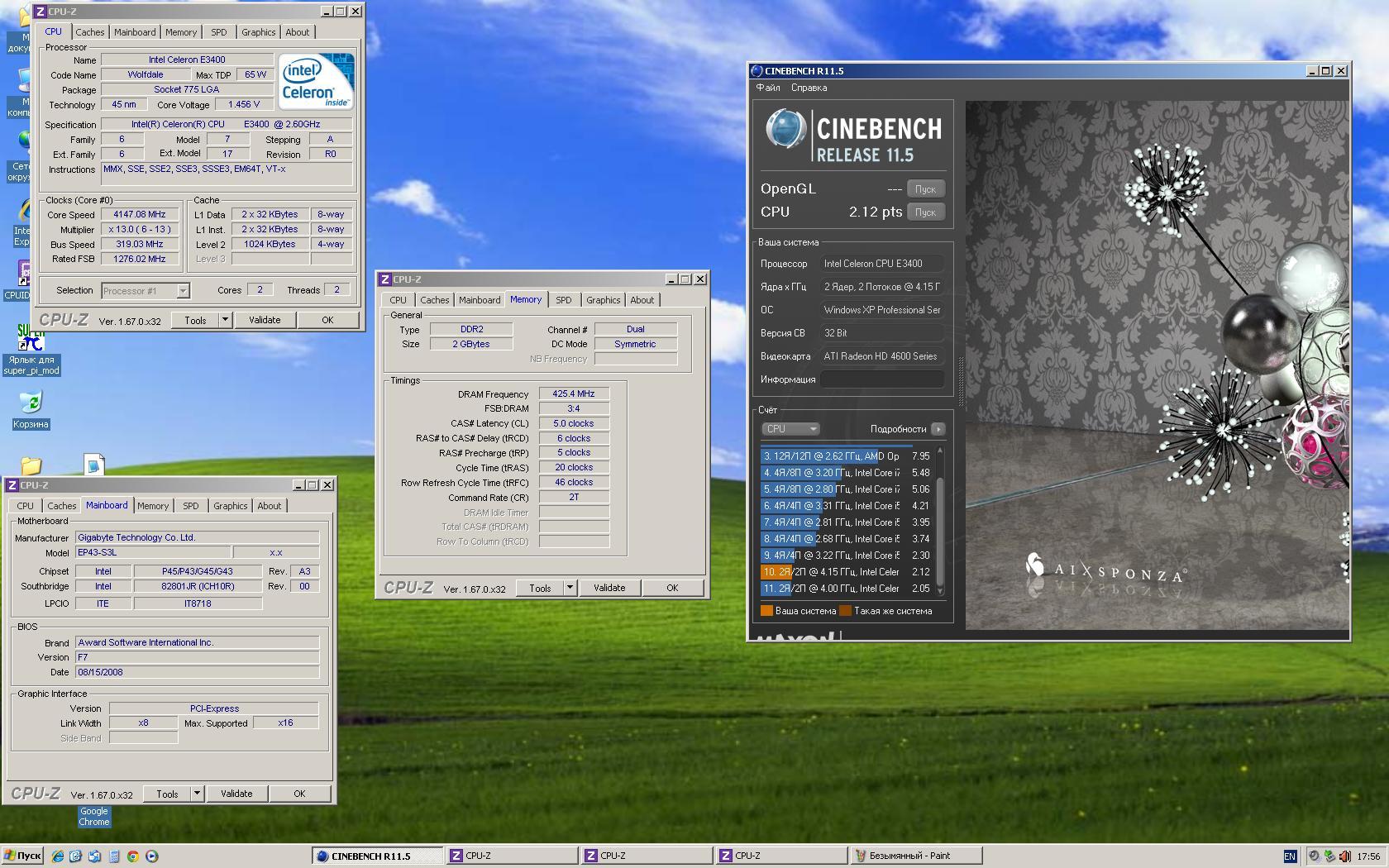Click the Информация input field in Cinebench

pos(882,379)
